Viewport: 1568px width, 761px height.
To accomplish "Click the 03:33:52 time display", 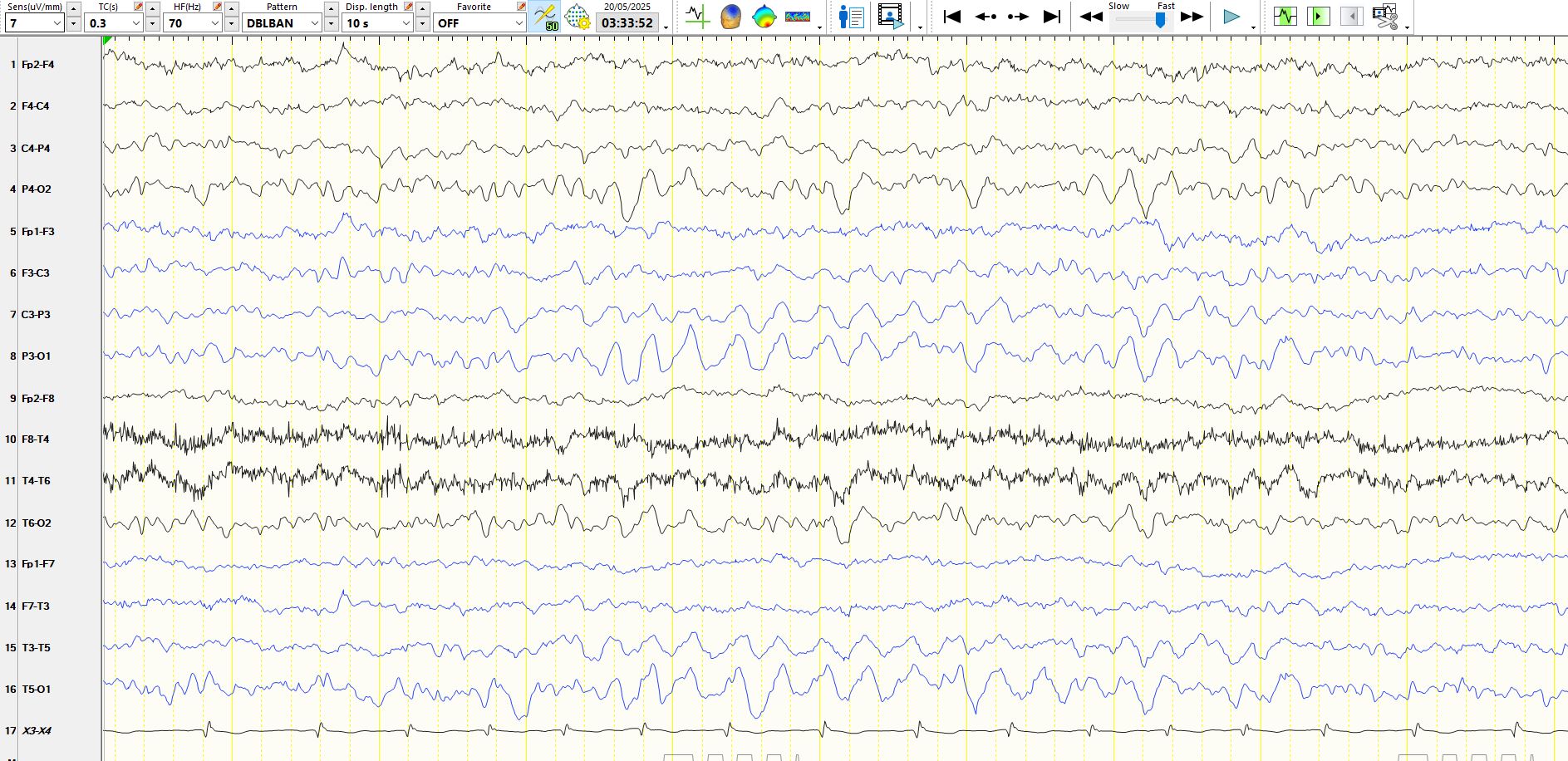I will coord(627,23).
